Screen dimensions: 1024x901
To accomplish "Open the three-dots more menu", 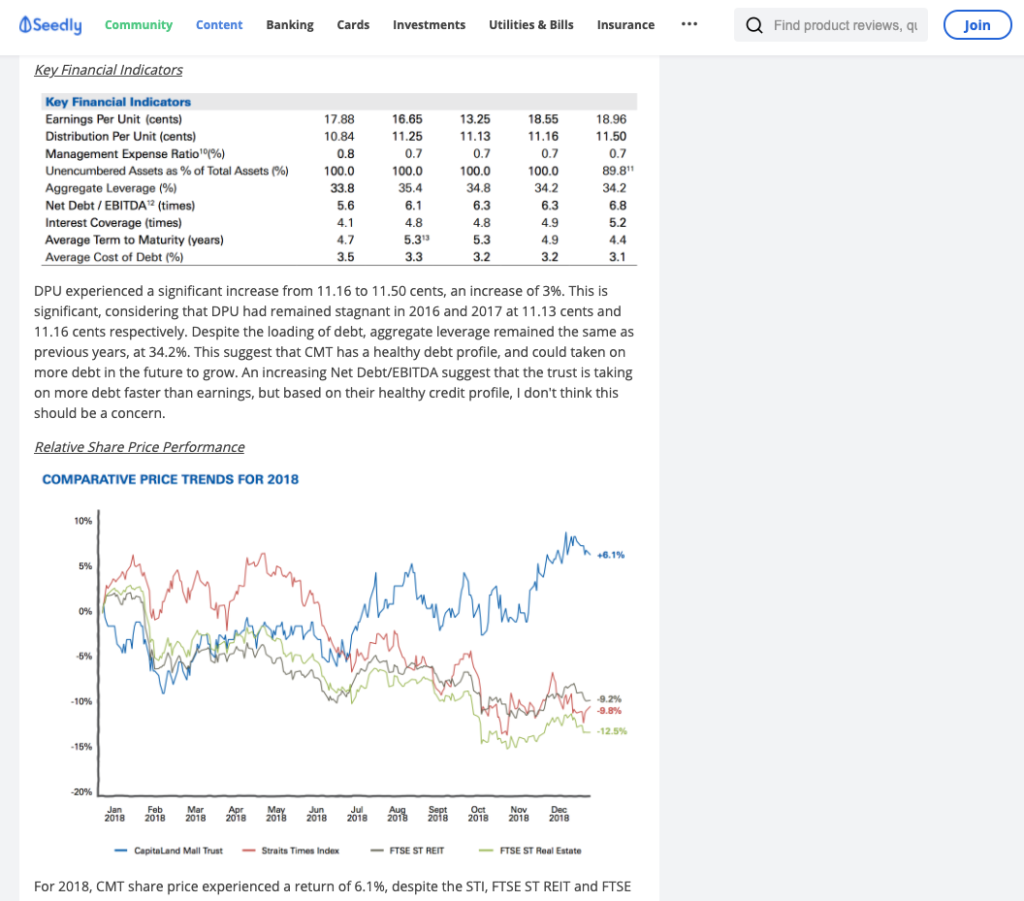I will (689, 24).
